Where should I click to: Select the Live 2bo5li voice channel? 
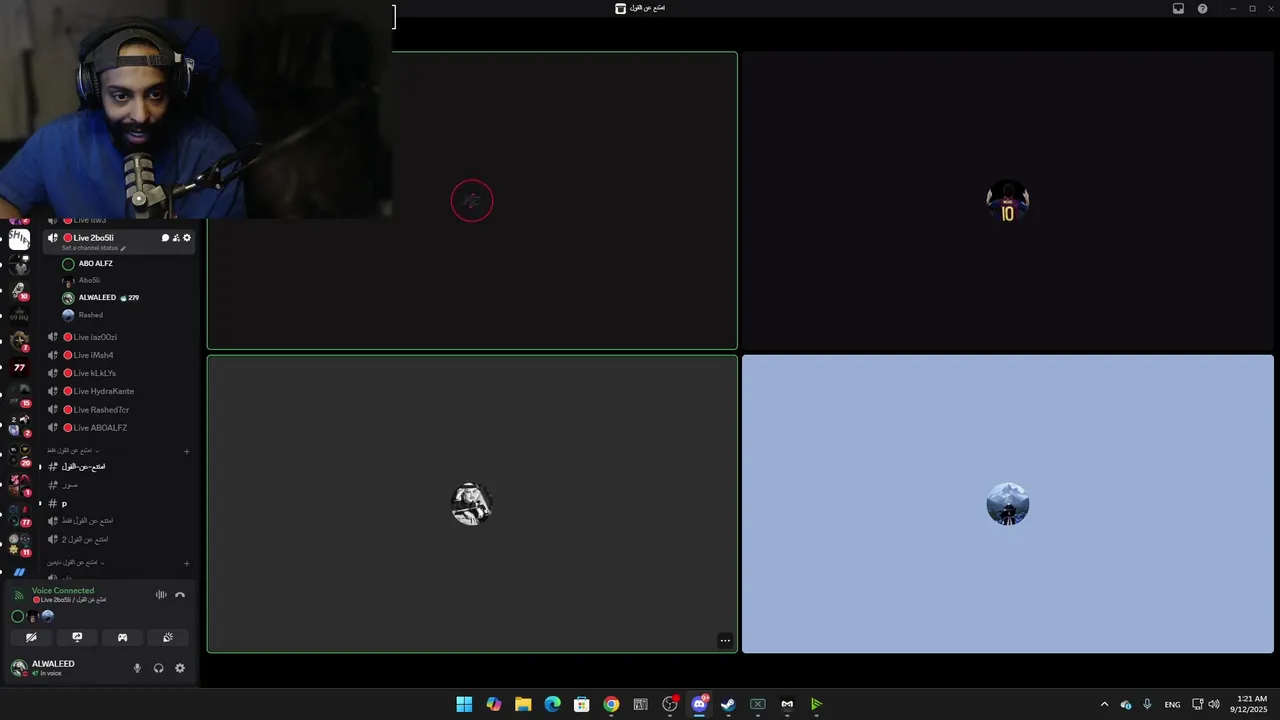[93, 238]
